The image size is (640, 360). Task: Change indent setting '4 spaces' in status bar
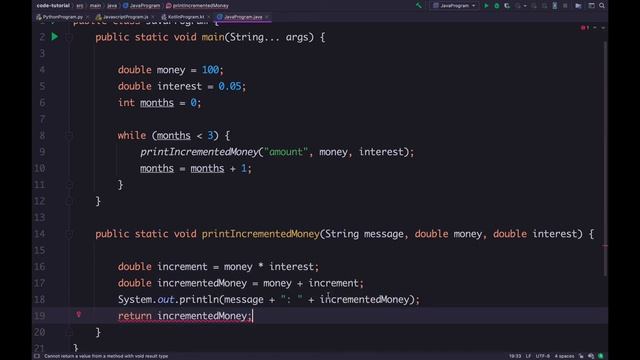tap(564, 356)
